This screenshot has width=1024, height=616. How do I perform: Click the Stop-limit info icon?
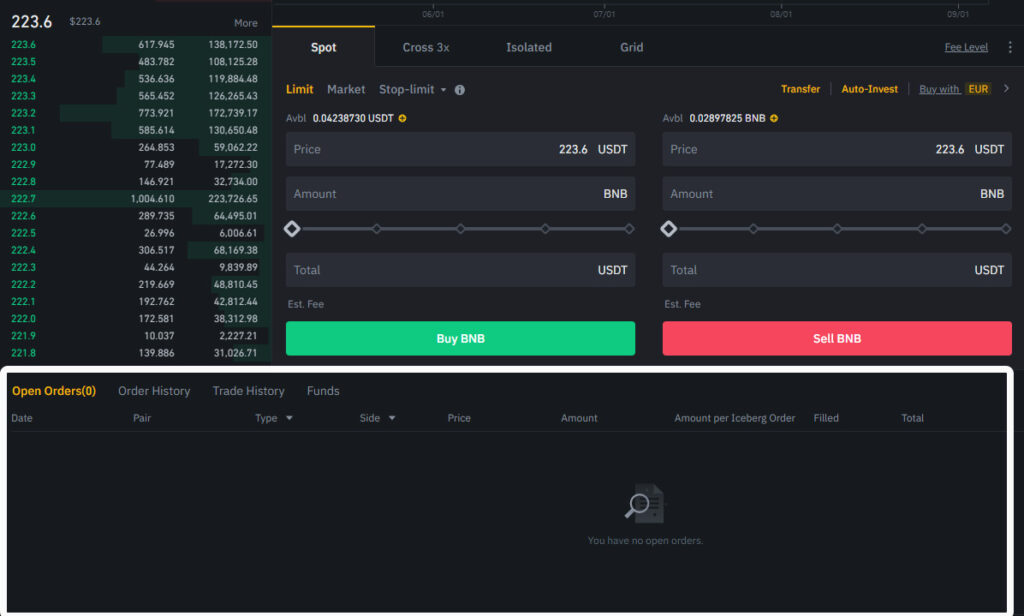coord(460,90)
